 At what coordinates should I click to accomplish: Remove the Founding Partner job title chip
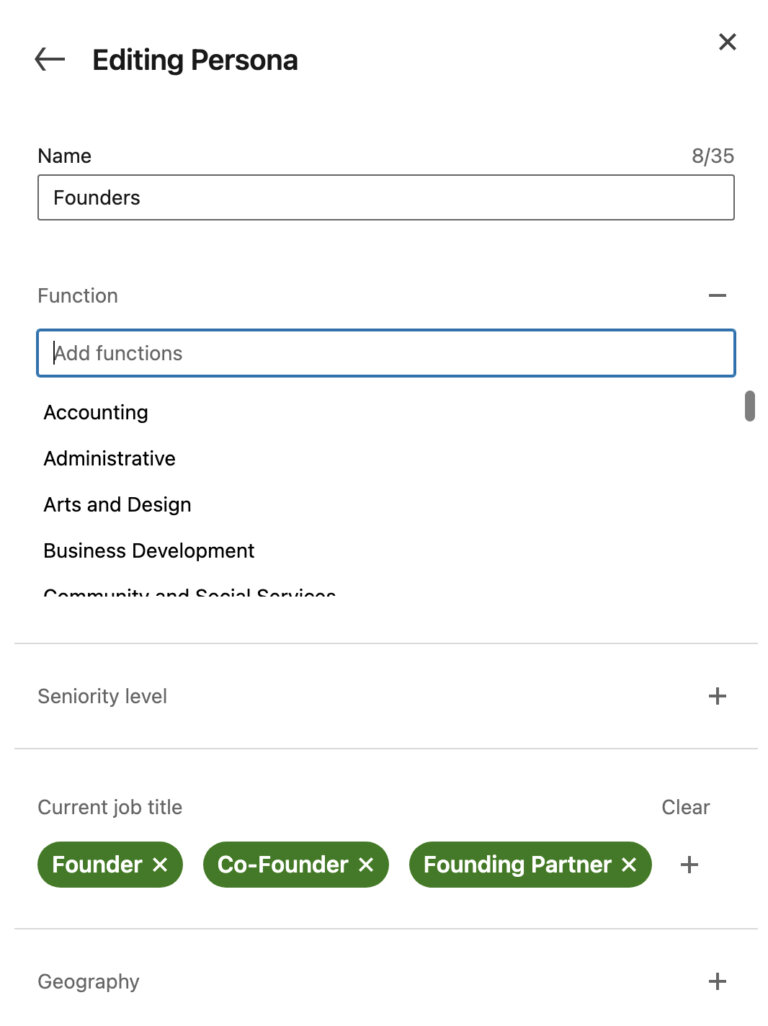(628, 865)
